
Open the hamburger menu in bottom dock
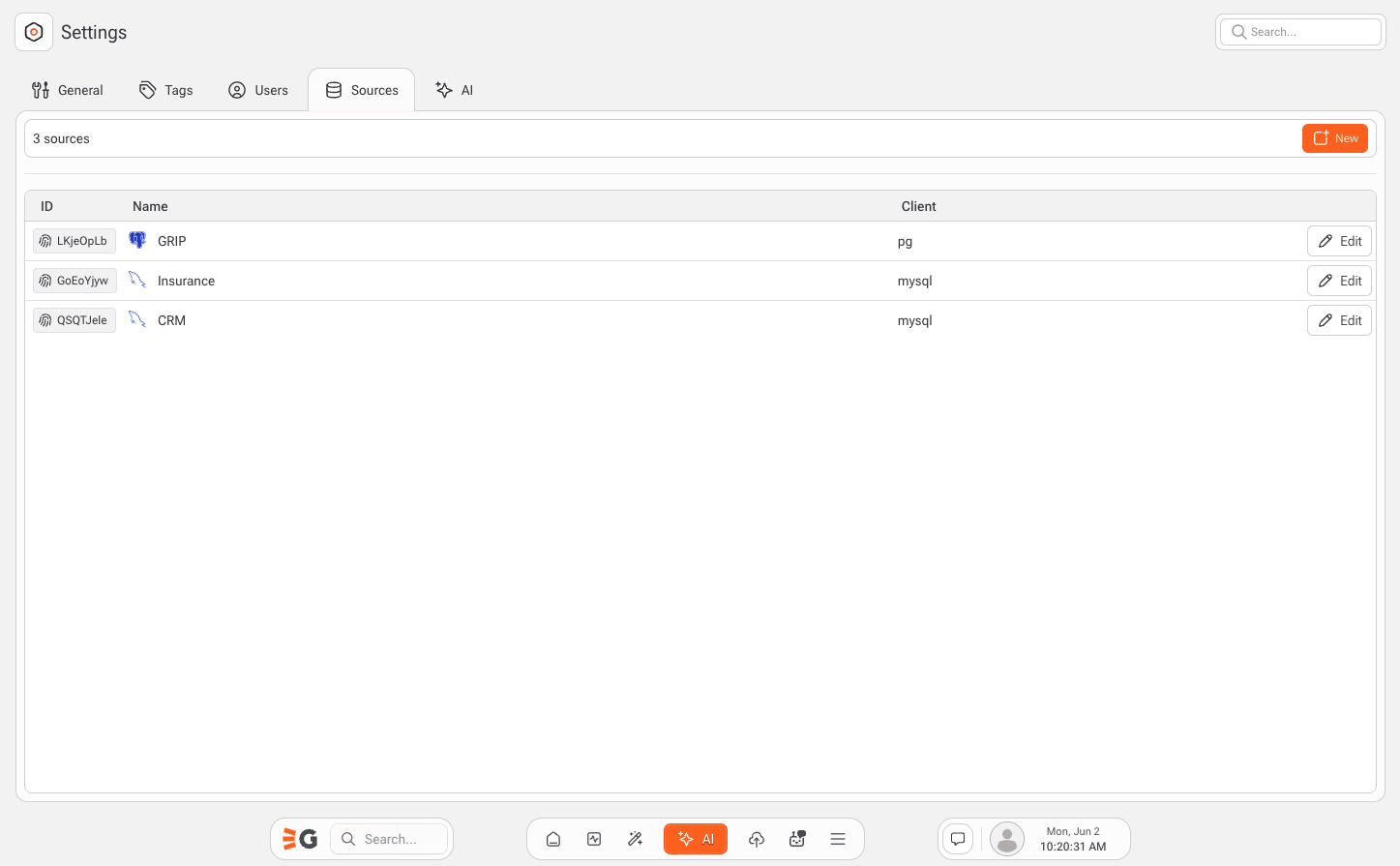(x=838, y=839)
